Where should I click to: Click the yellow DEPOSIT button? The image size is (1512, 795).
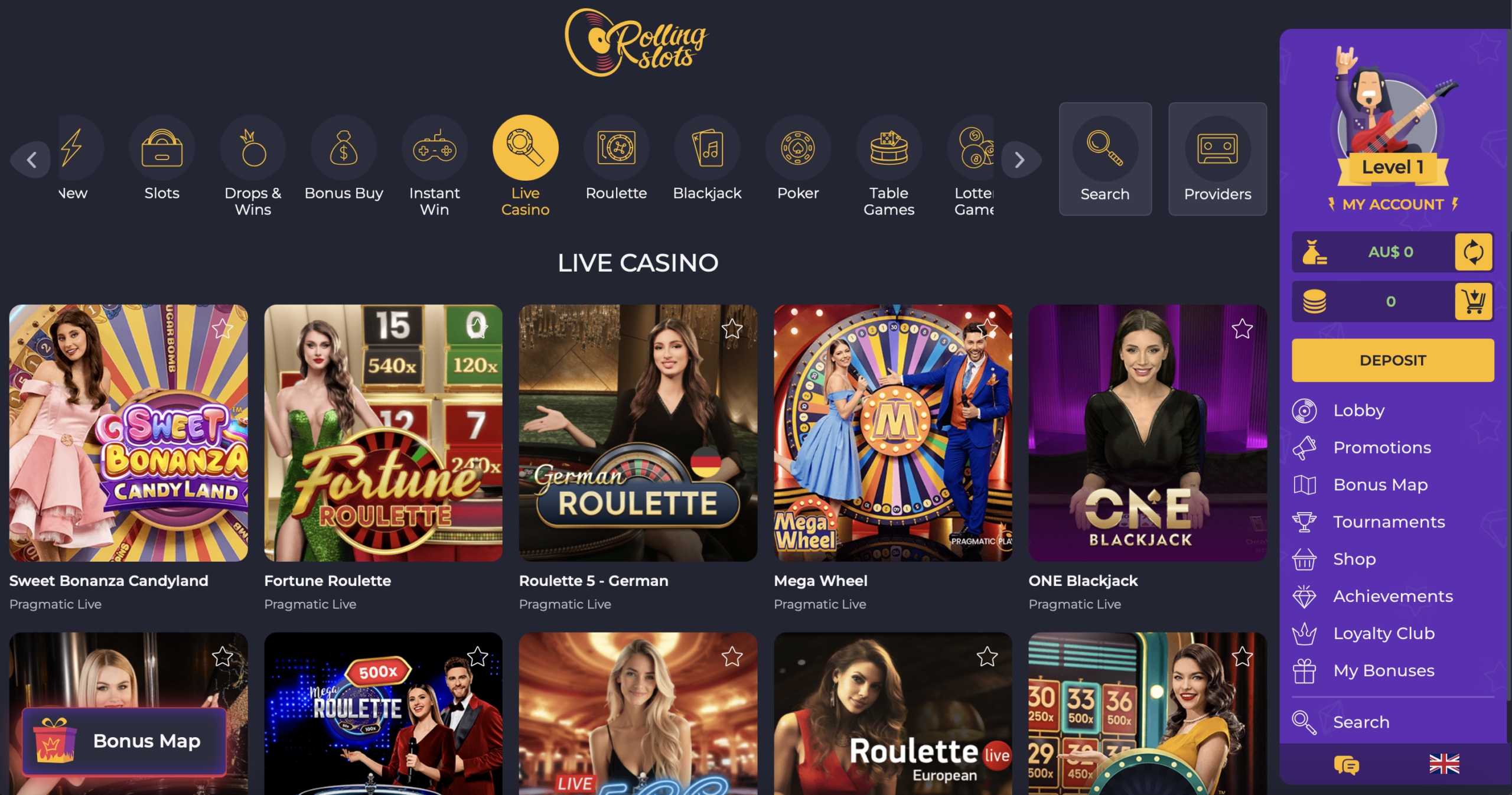1393,360
